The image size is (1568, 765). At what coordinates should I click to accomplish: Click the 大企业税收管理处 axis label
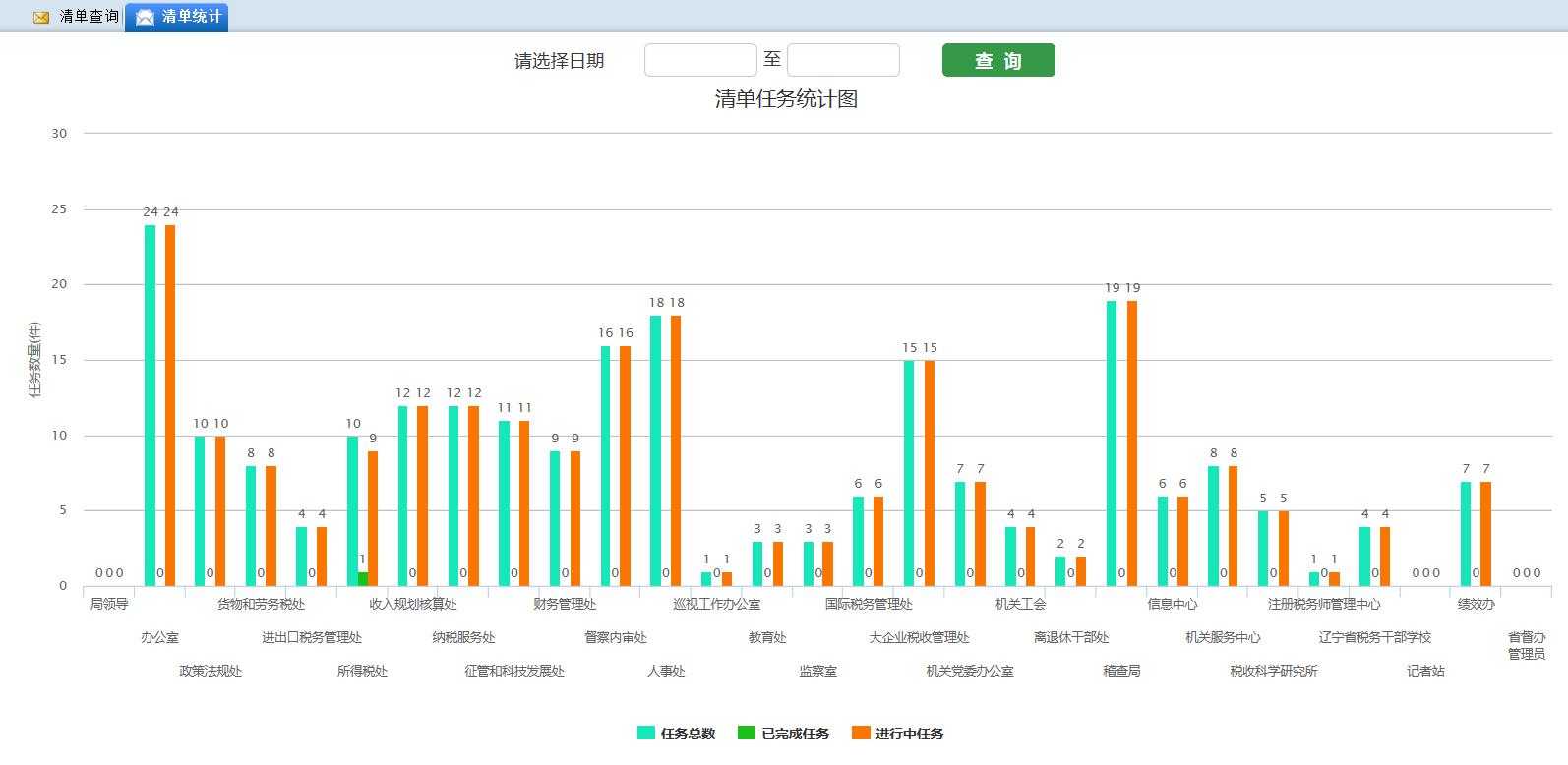click(919, 637)
